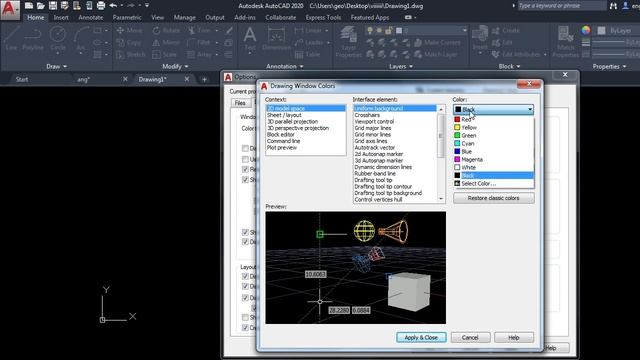Click the Save floppy disk icon
The image size is (640, 360).
point(53,6)
